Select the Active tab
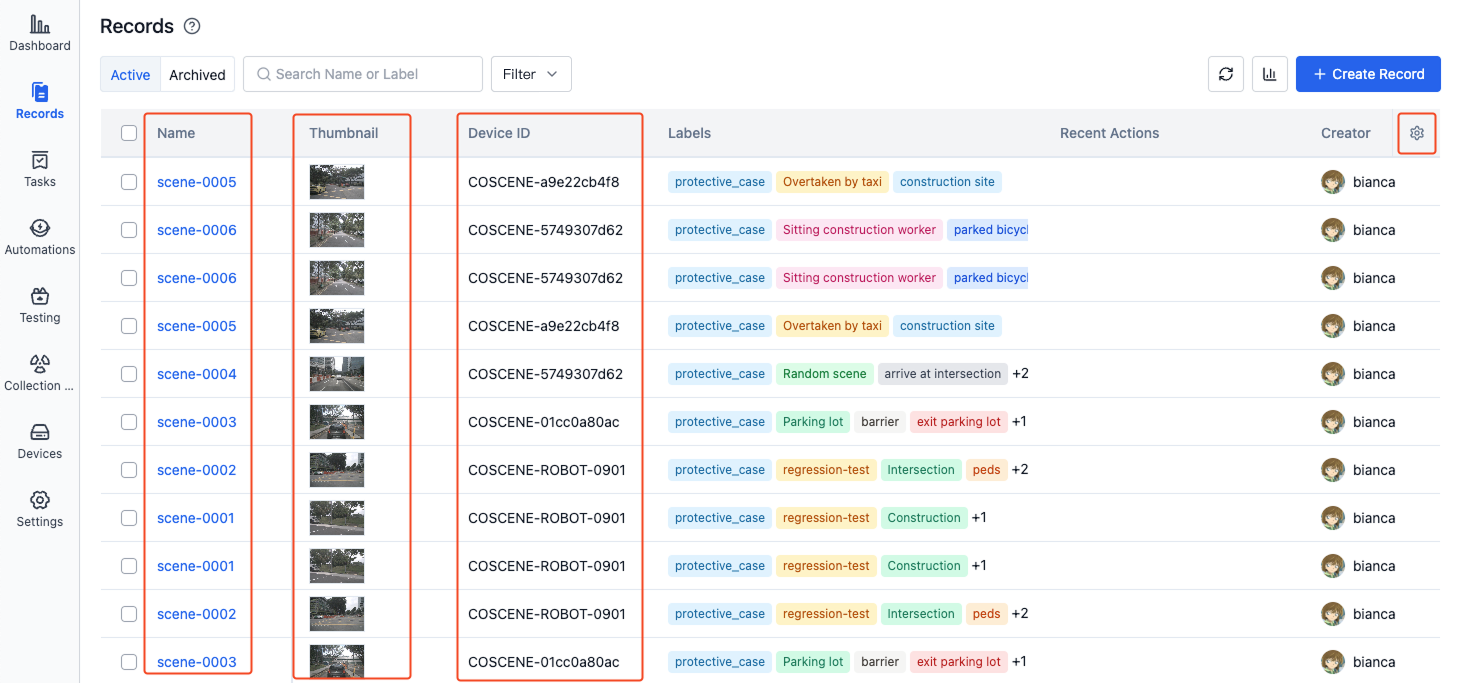Screen dimensions: 1459x683 click(x=130, y=75)
